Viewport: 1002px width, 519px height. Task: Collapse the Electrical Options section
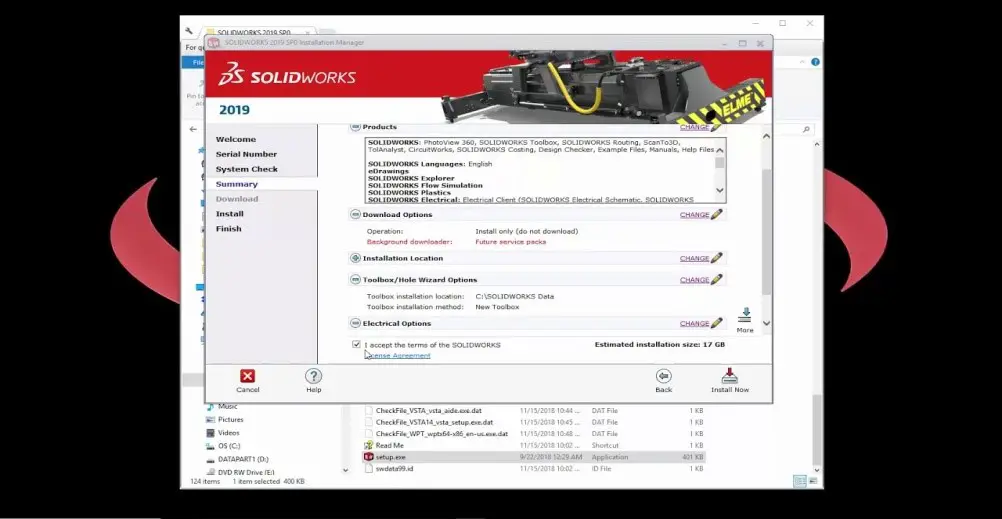point(355,323)
